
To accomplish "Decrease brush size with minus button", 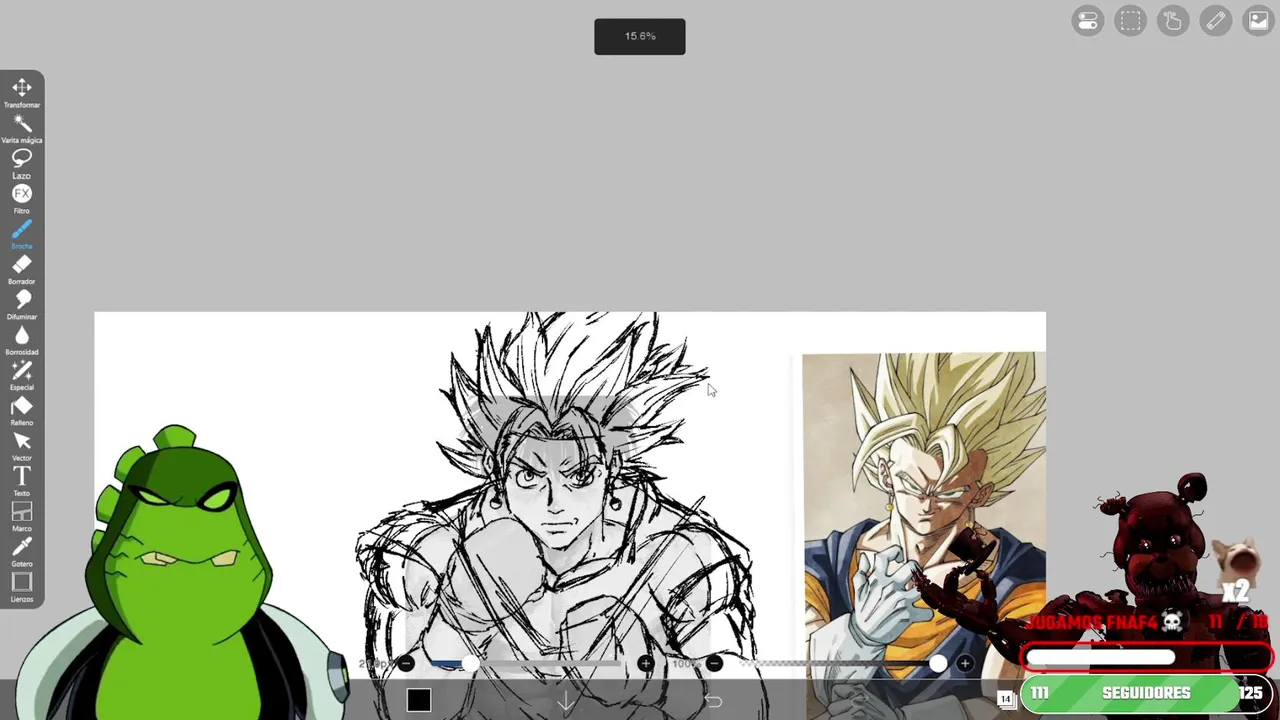I will click(406, 663).
